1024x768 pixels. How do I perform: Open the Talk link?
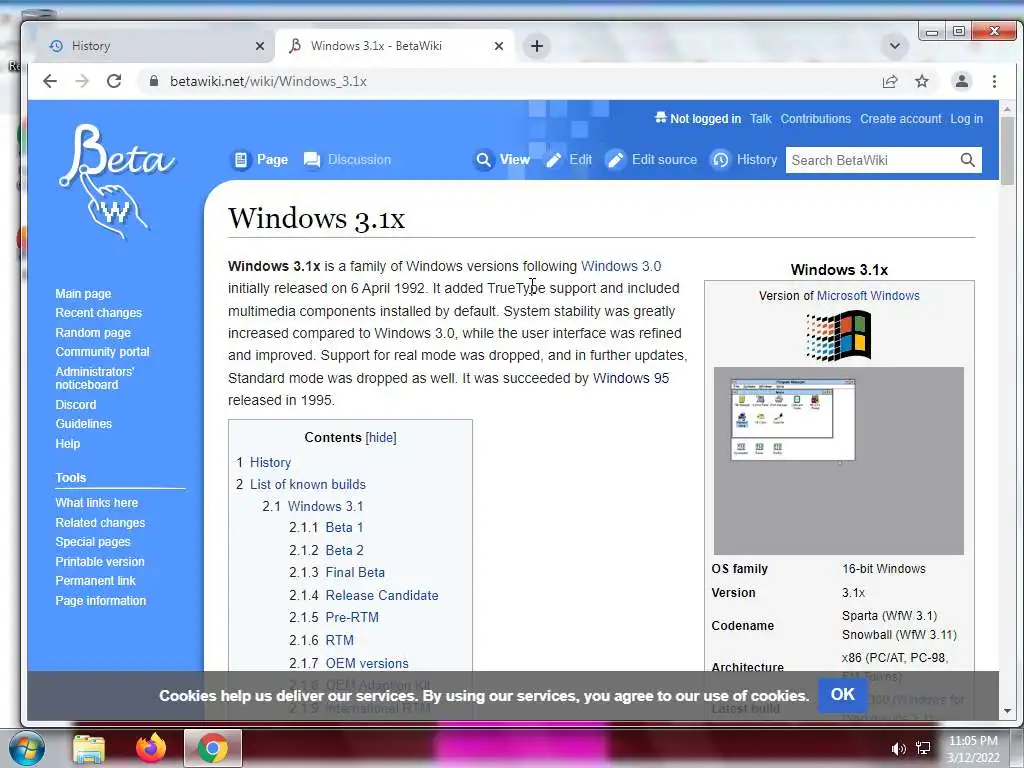tap(760, 119)
